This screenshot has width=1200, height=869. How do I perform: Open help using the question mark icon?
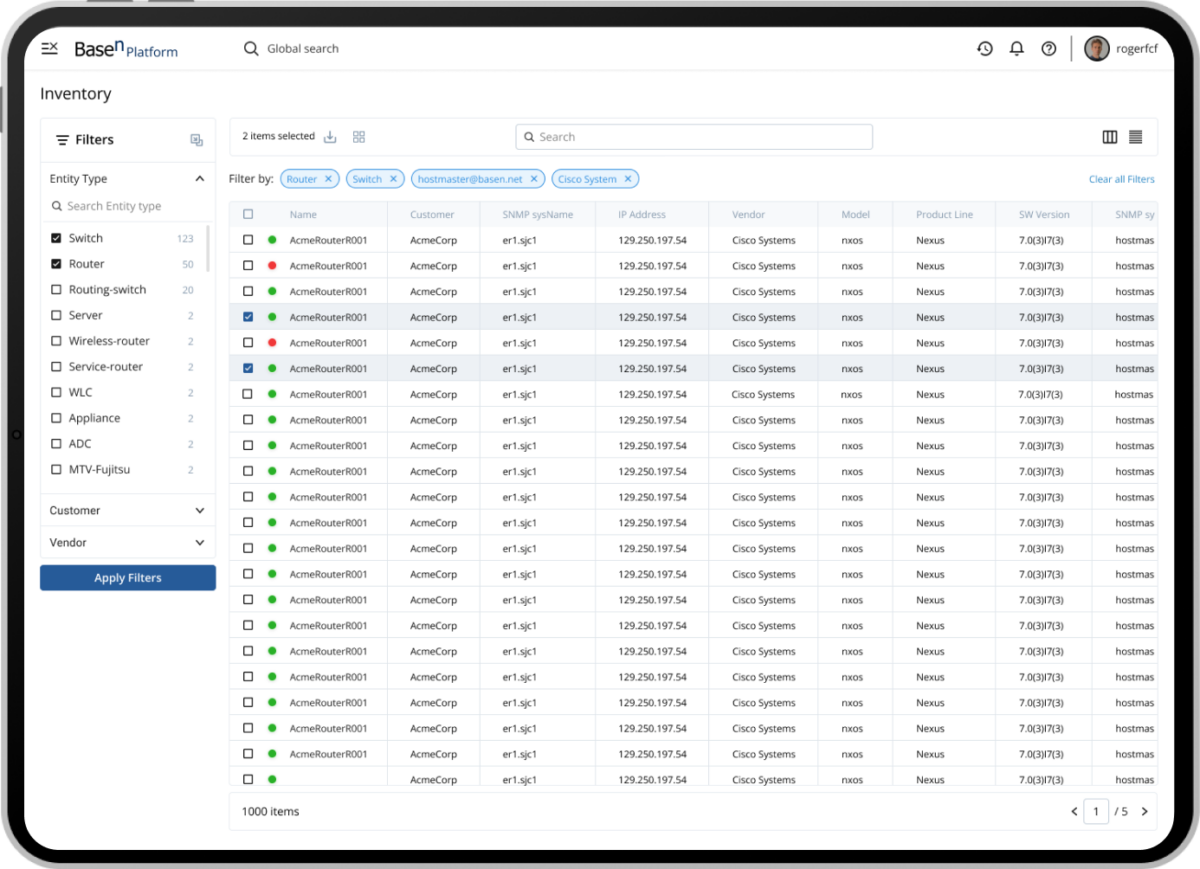point(1048,48)
